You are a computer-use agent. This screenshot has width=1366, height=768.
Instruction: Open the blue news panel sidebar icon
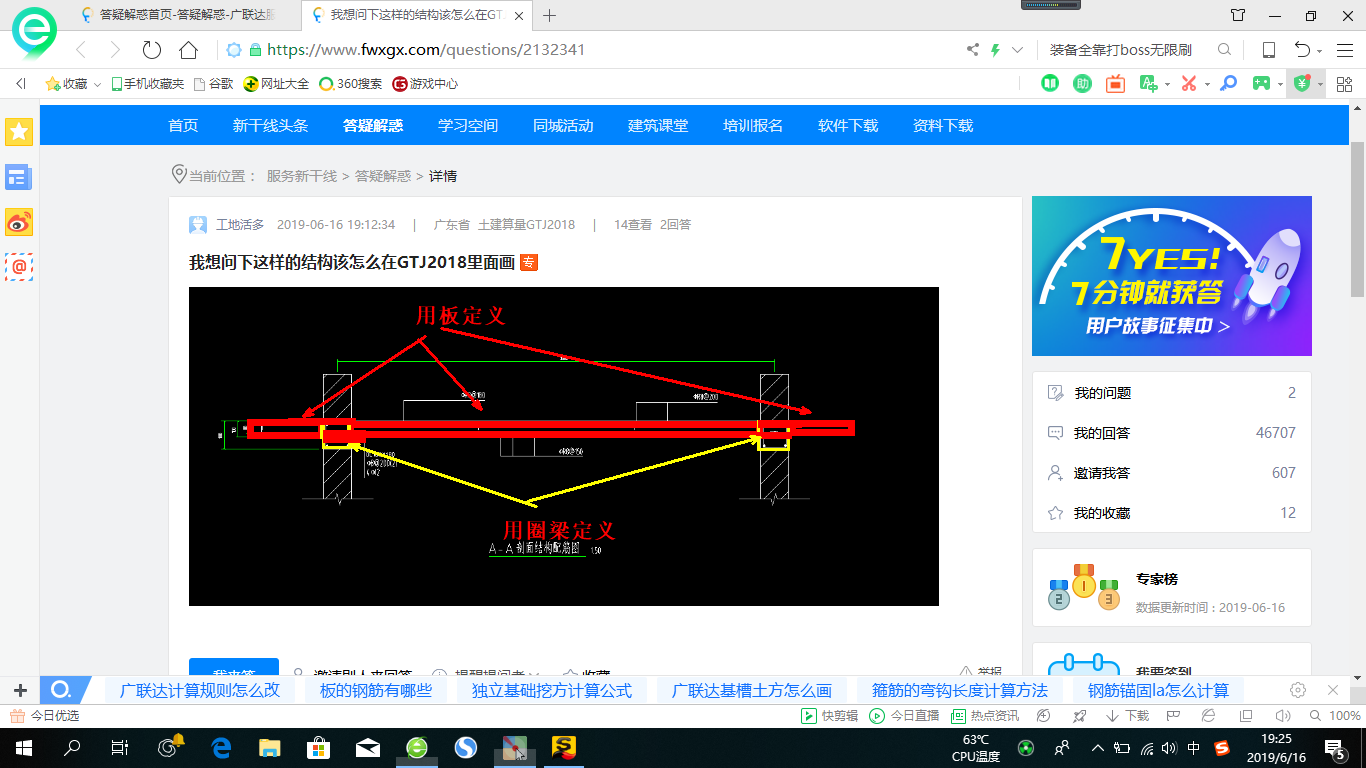point(19,177)
